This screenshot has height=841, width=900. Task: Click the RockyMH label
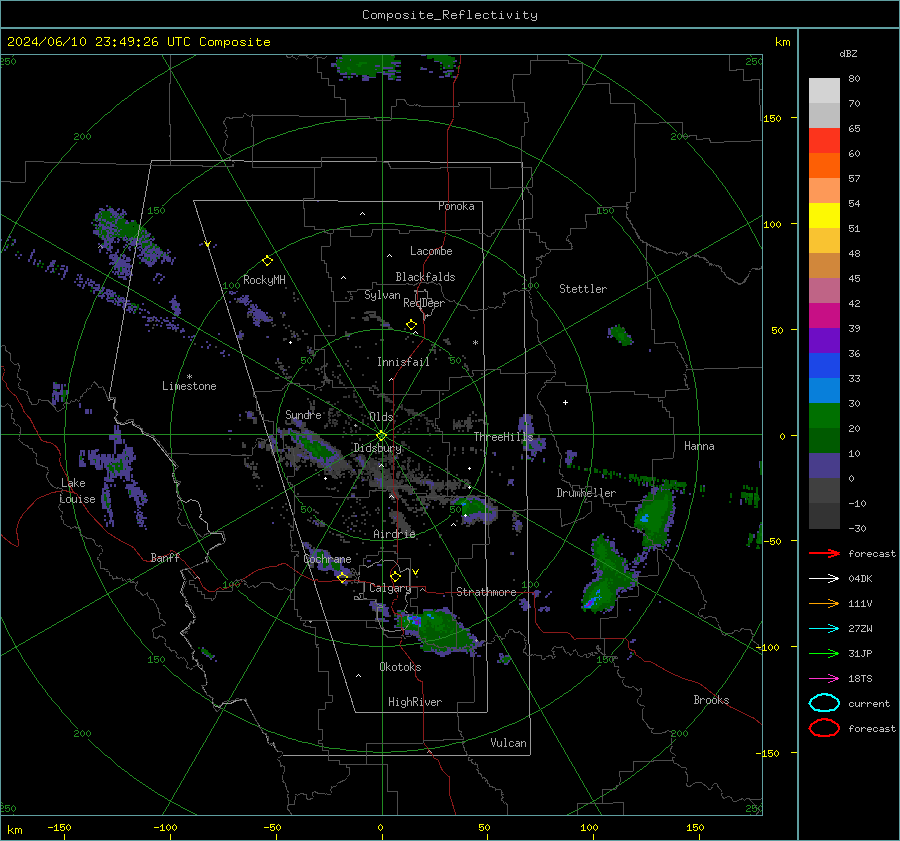pos(264,280)
